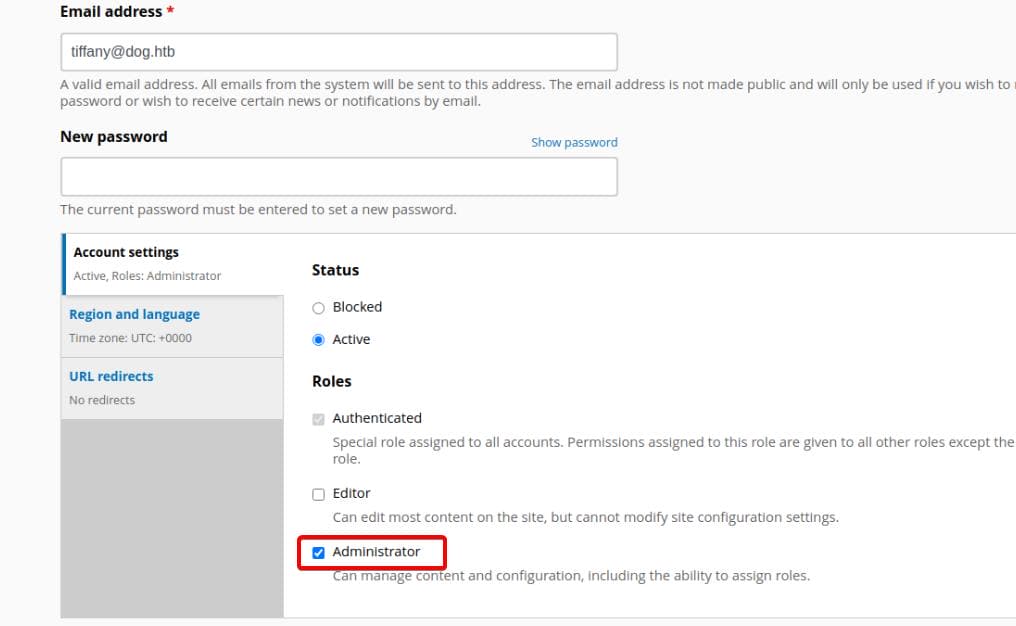This screenshot has height=626, width=1016.
Task: Focus the New password input box
Action: point(339,176)
